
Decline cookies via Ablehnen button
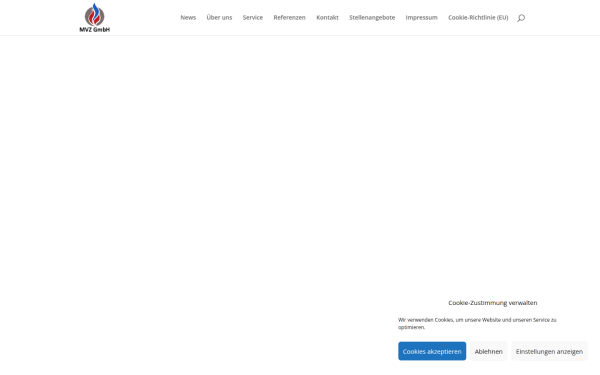(489, 351)
